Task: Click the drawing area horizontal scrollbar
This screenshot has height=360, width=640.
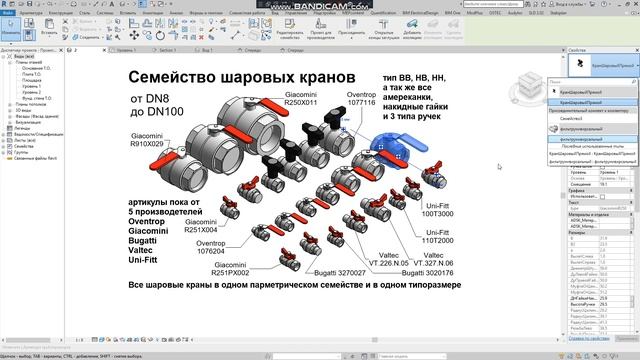Action: [x=374, y=340]
